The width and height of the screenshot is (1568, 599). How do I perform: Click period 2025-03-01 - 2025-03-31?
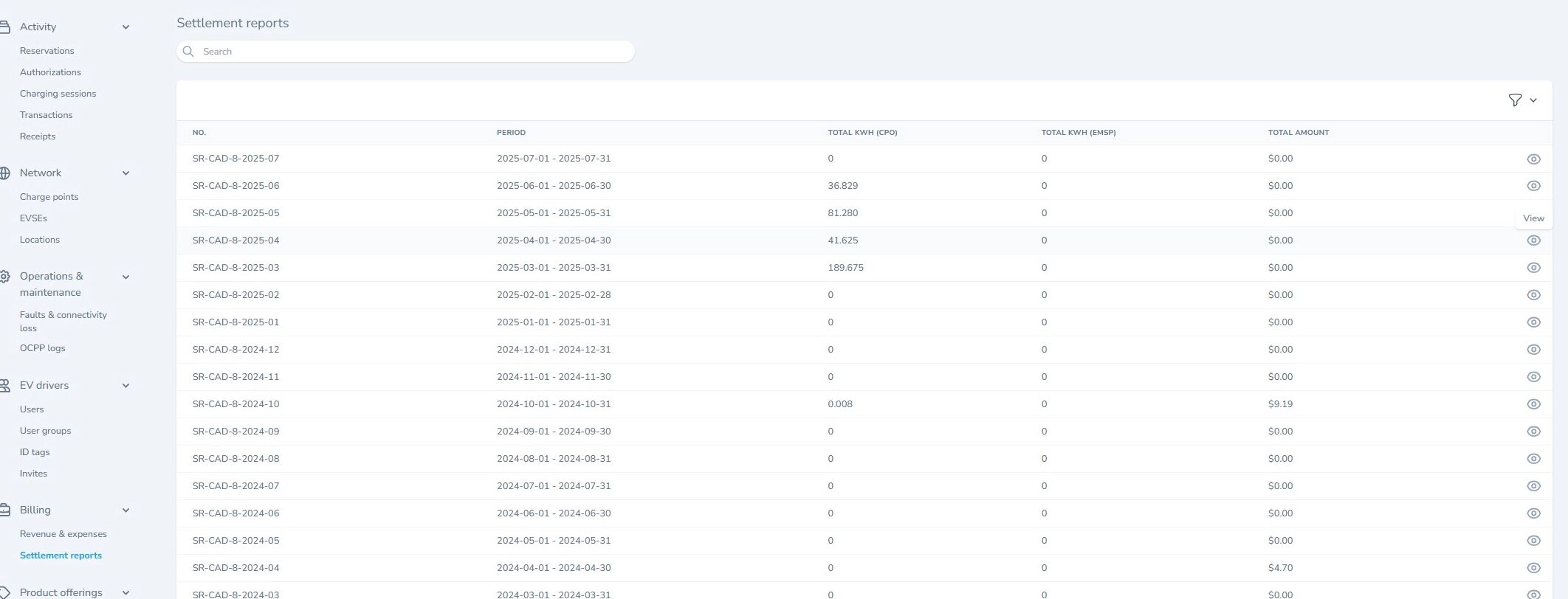[554, 268]
